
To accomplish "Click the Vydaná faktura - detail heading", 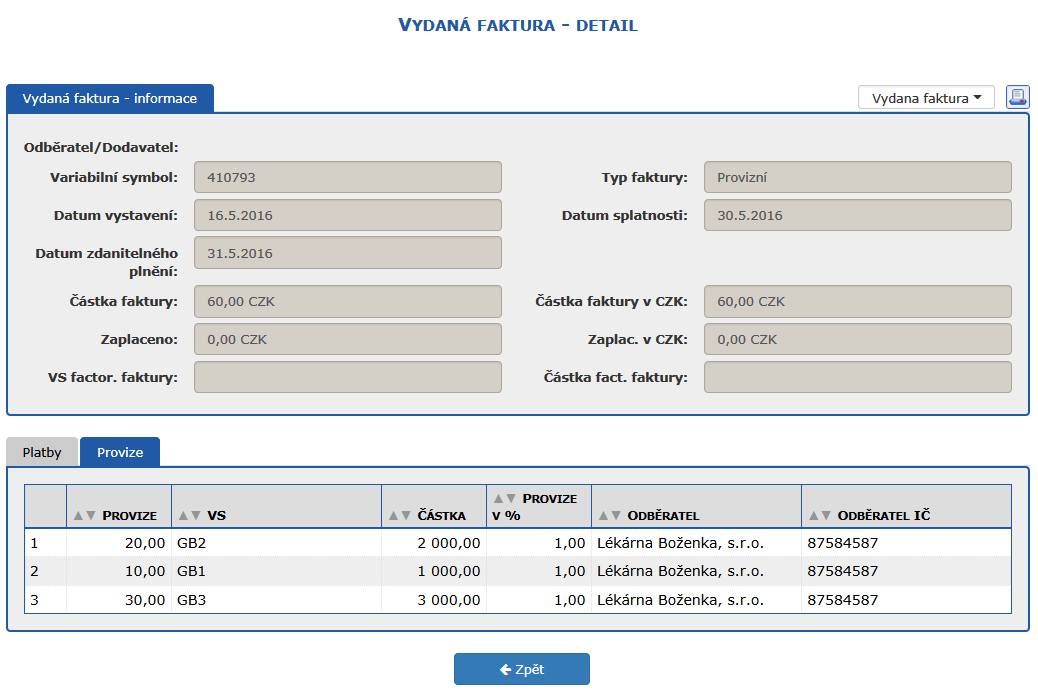I will [x=518, y=25].
